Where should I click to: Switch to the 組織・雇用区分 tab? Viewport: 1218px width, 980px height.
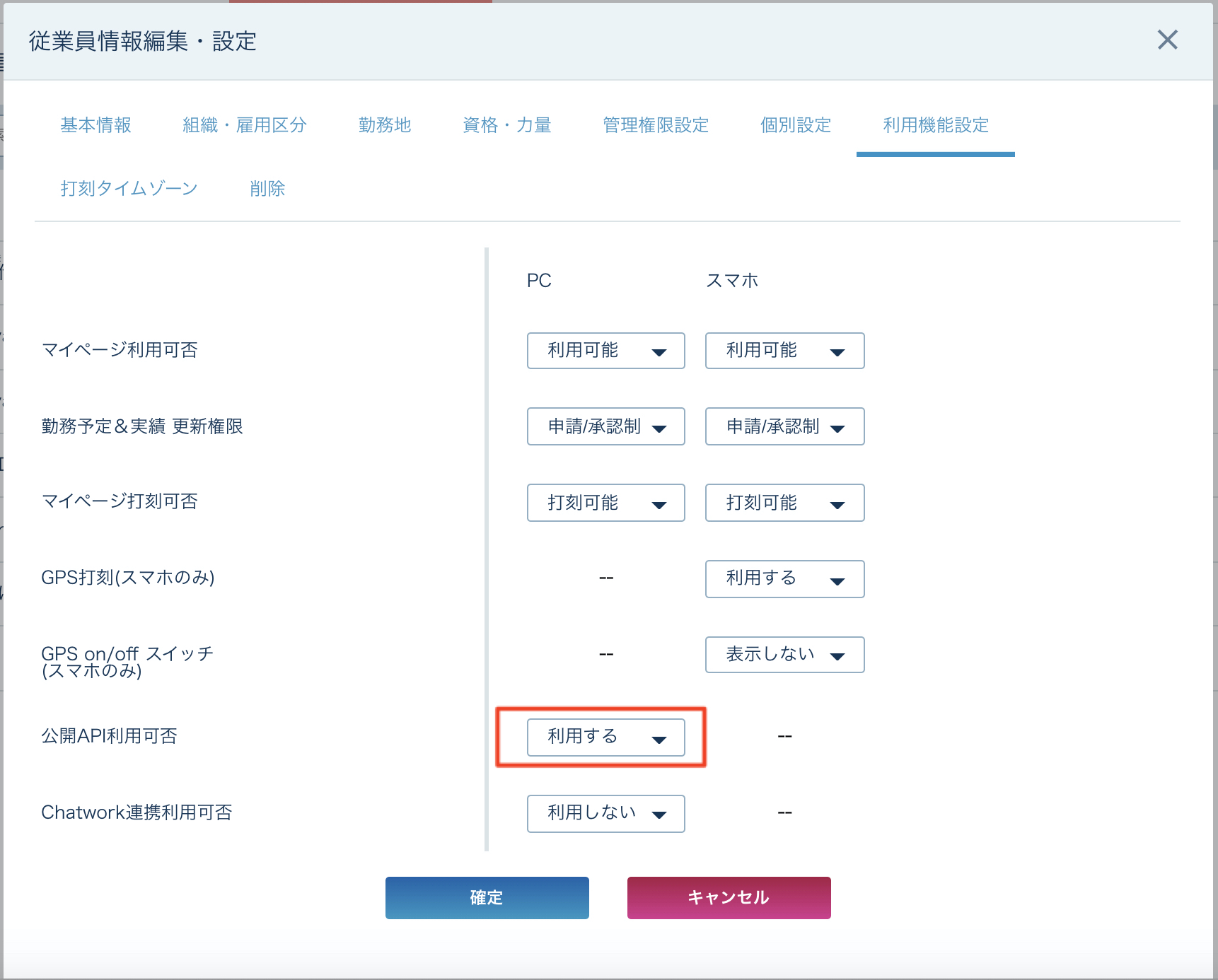pos(244,125)
